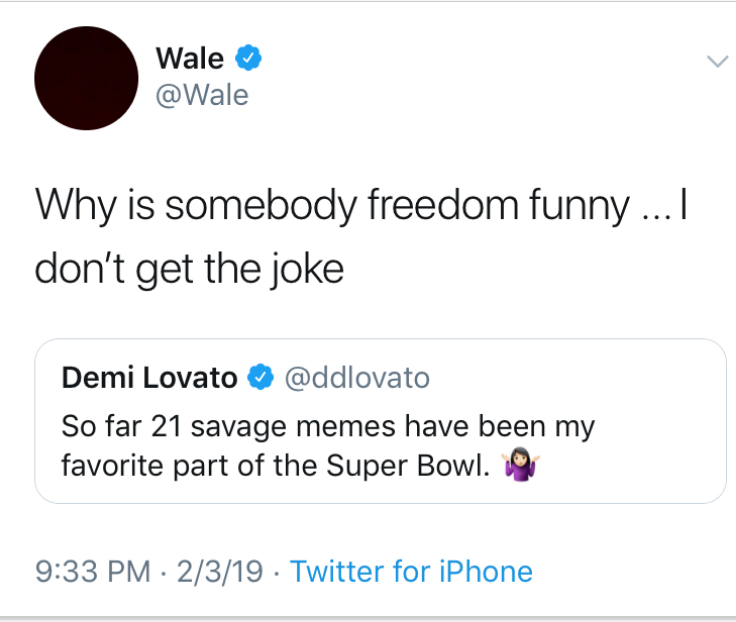The height and width of the screenshot is (622, 736).
Task: Click Wale's blue verified badge
Action: 248,58
